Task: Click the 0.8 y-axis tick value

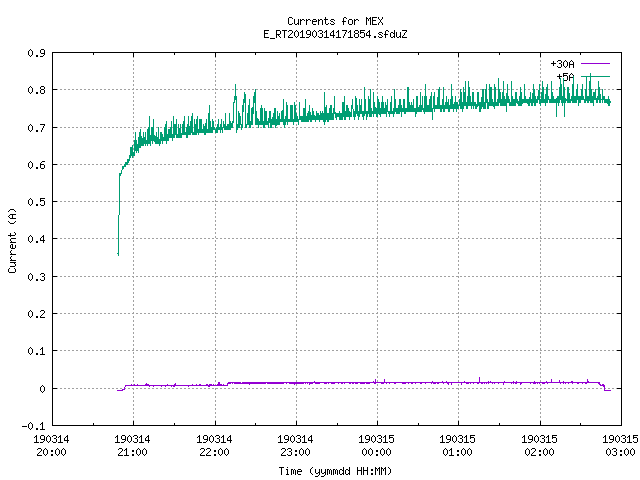Action: [x=36, y=90]
